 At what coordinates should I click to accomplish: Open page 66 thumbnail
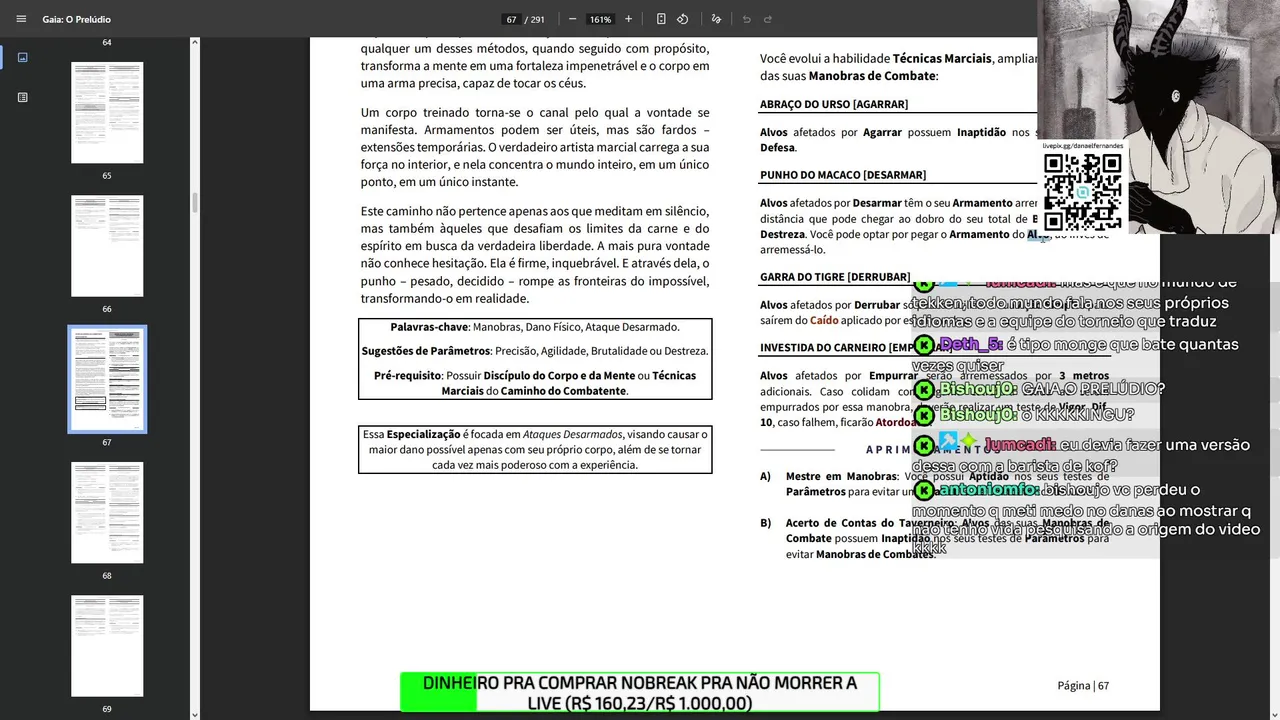[107, 246]
